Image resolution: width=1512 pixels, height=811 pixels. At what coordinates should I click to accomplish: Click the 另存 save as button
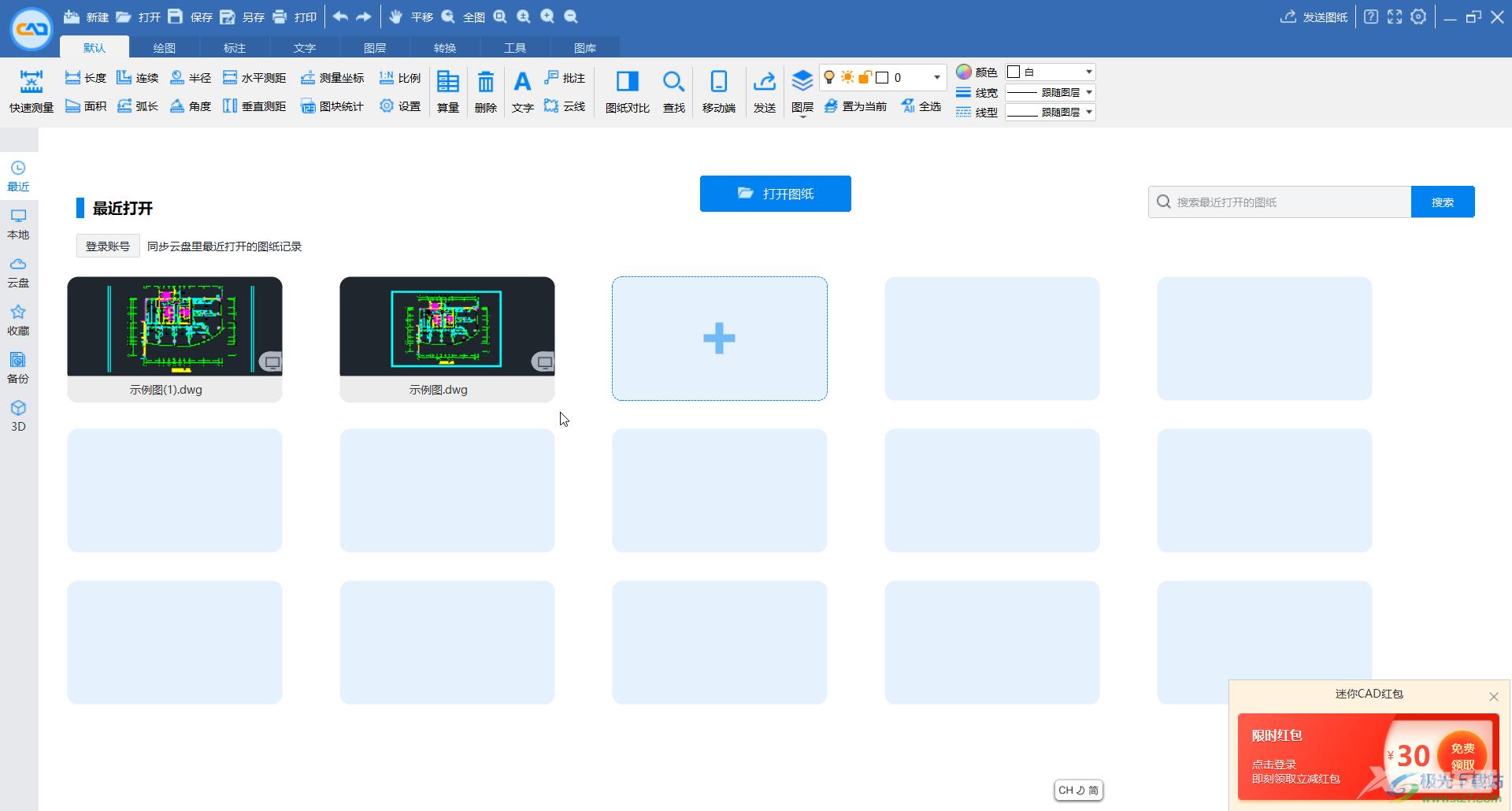[242, 17]
